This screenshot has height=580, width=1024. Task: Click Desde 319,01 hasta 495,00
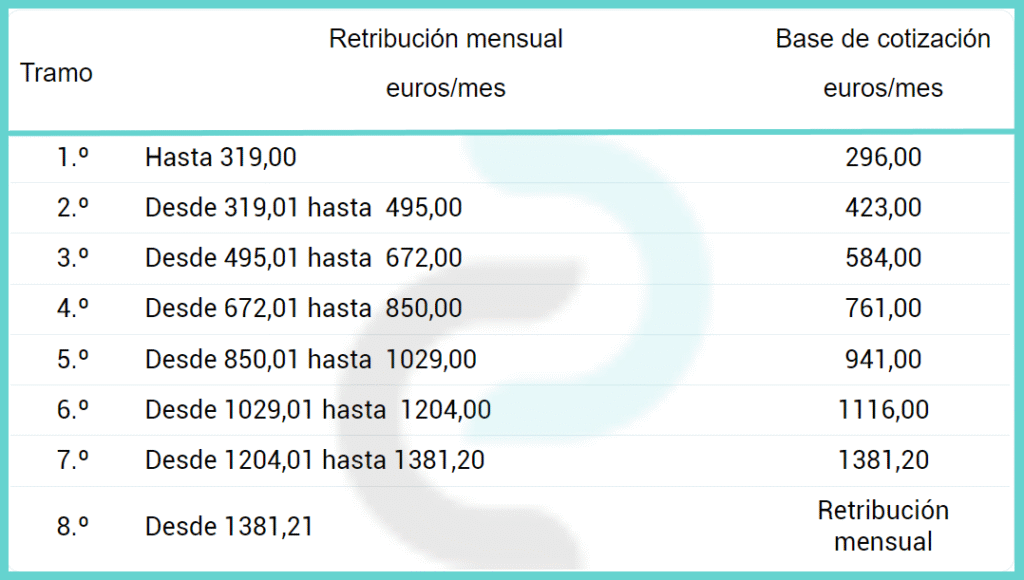[304, 208]
